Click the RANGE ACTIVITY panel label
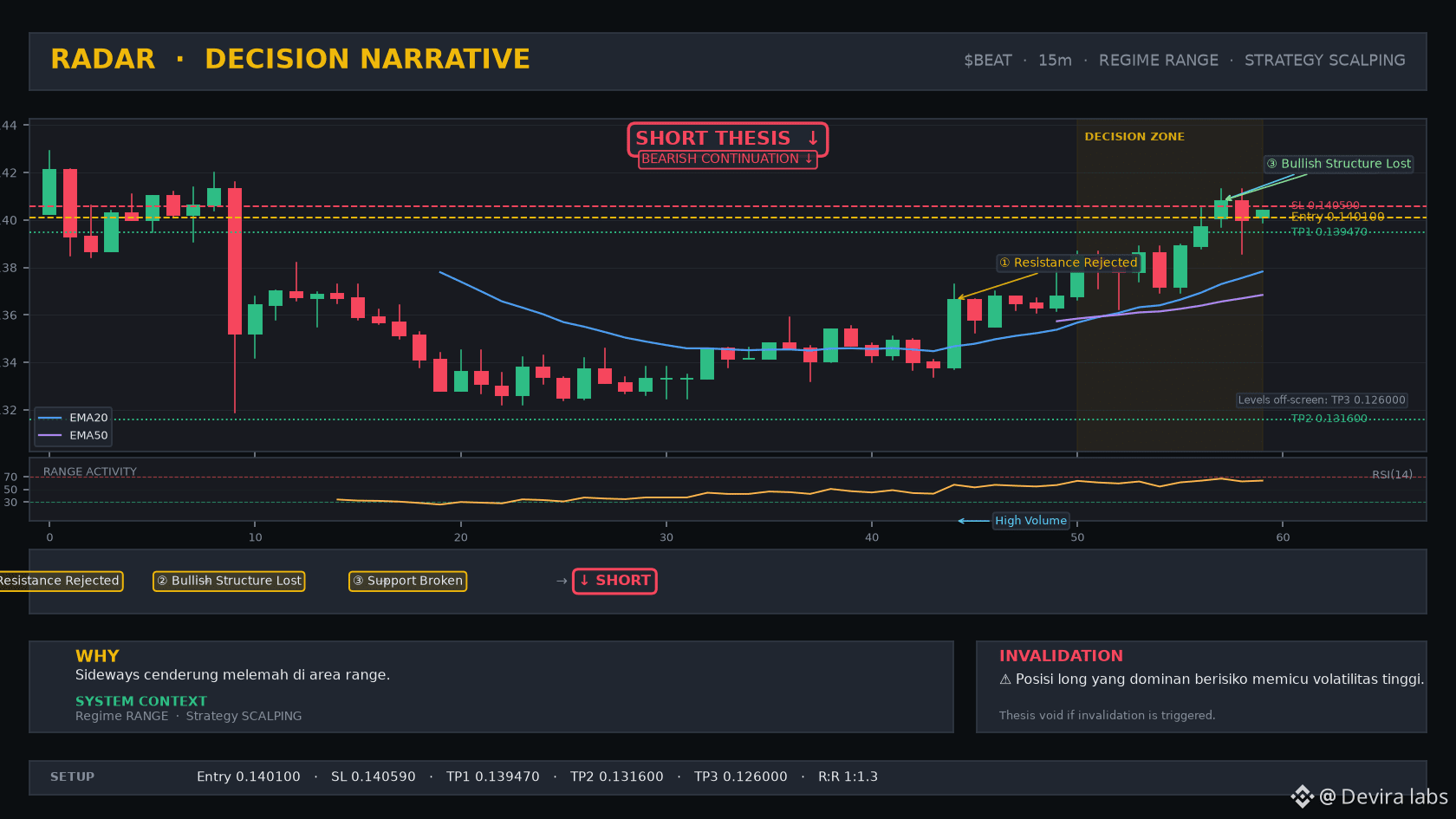The width and height of the screenshot is (1456, 819). click(90, 472)
